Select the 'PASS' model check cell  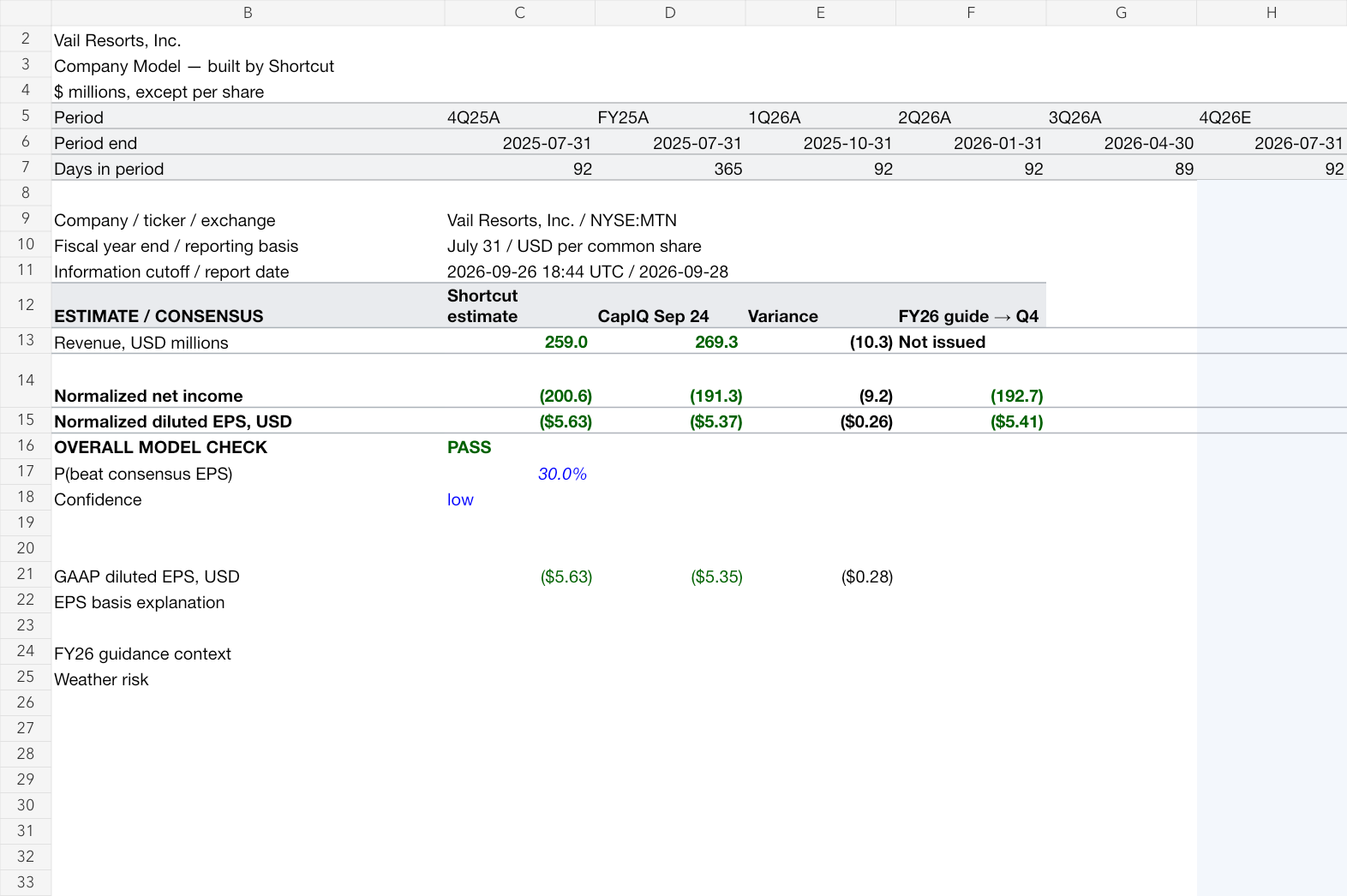519,447
